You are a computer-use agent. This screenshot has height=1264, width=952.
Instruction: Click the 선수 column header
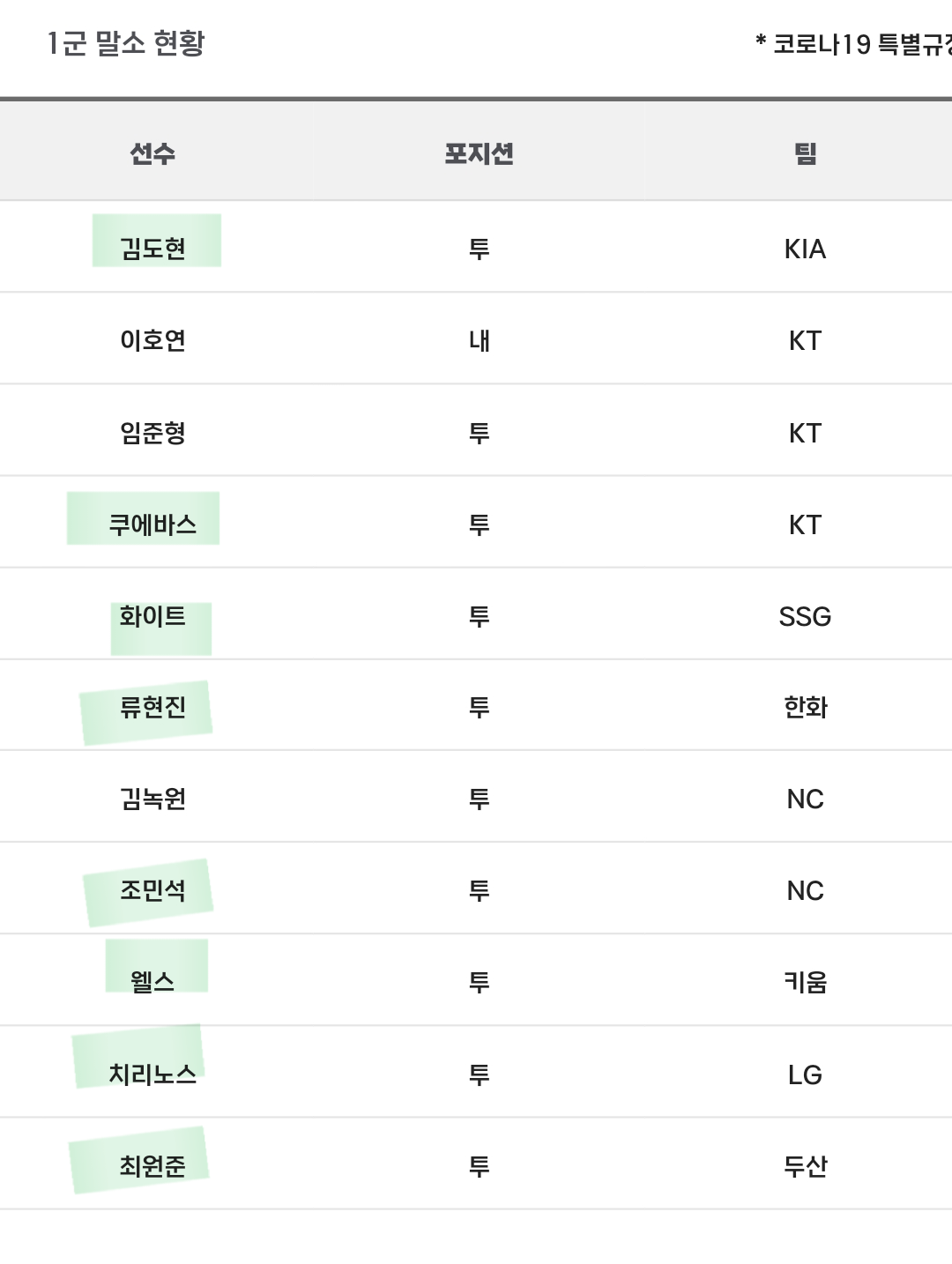(152, 154)
